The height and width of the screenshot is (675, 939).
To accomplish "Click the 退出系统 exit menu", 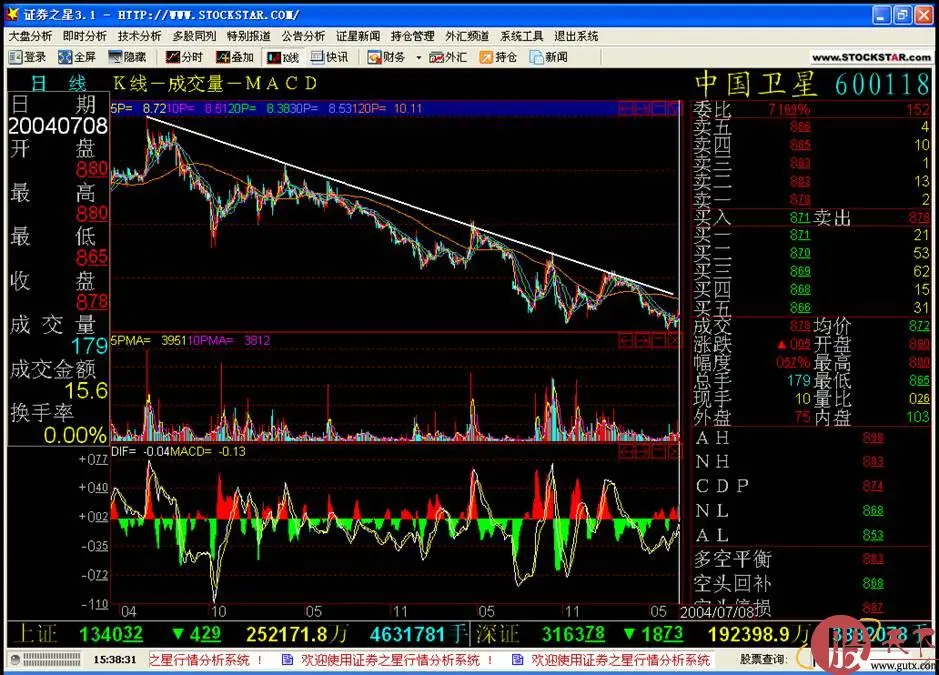I will 576,36.
